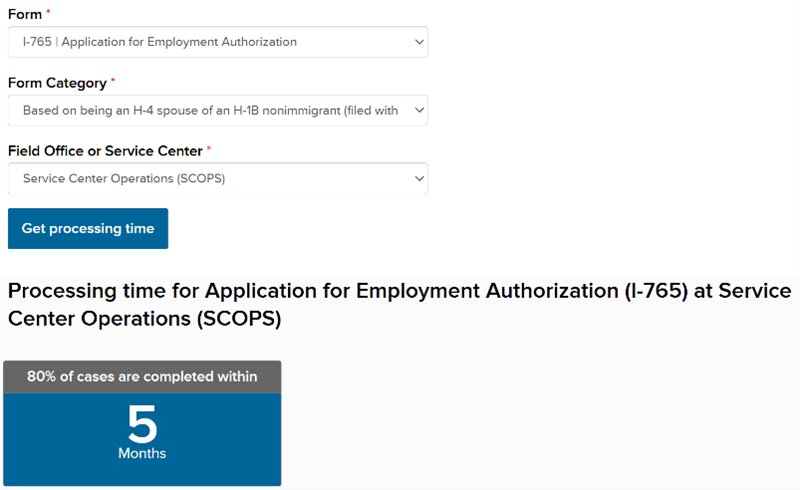Expand the Form dropdown arrow
Viewport: 800px width, 490px height.
[417, 42]
